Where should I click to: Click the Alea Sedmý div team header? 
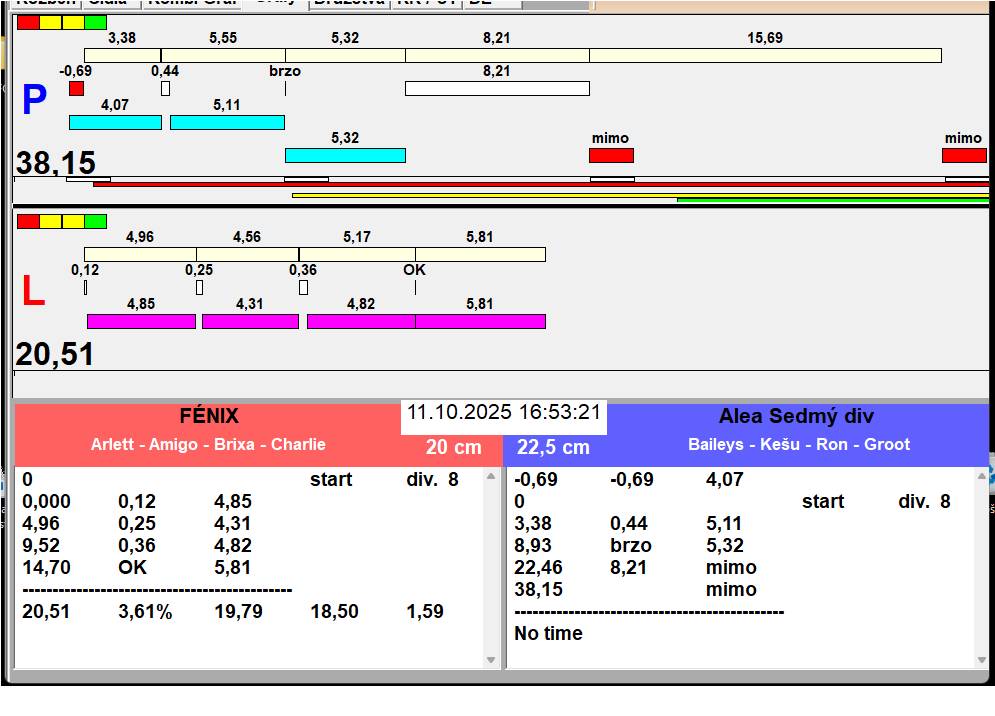(x=796, y=416)
